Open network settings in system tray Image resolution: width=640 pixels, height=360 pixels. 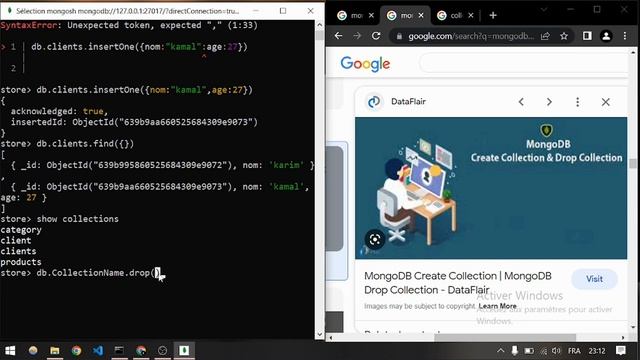point(543,351)
